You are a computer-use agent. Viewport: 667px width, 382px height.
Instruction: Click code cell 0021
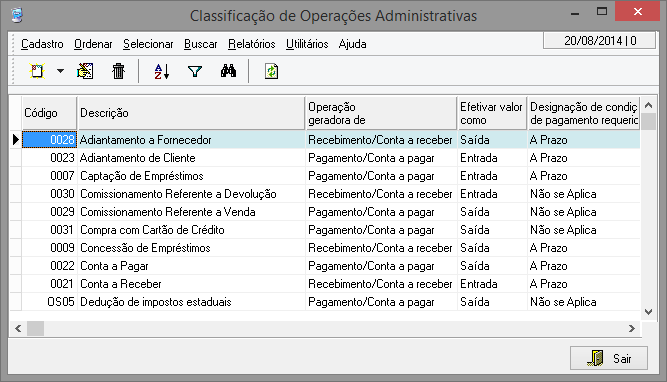point(49,284)
